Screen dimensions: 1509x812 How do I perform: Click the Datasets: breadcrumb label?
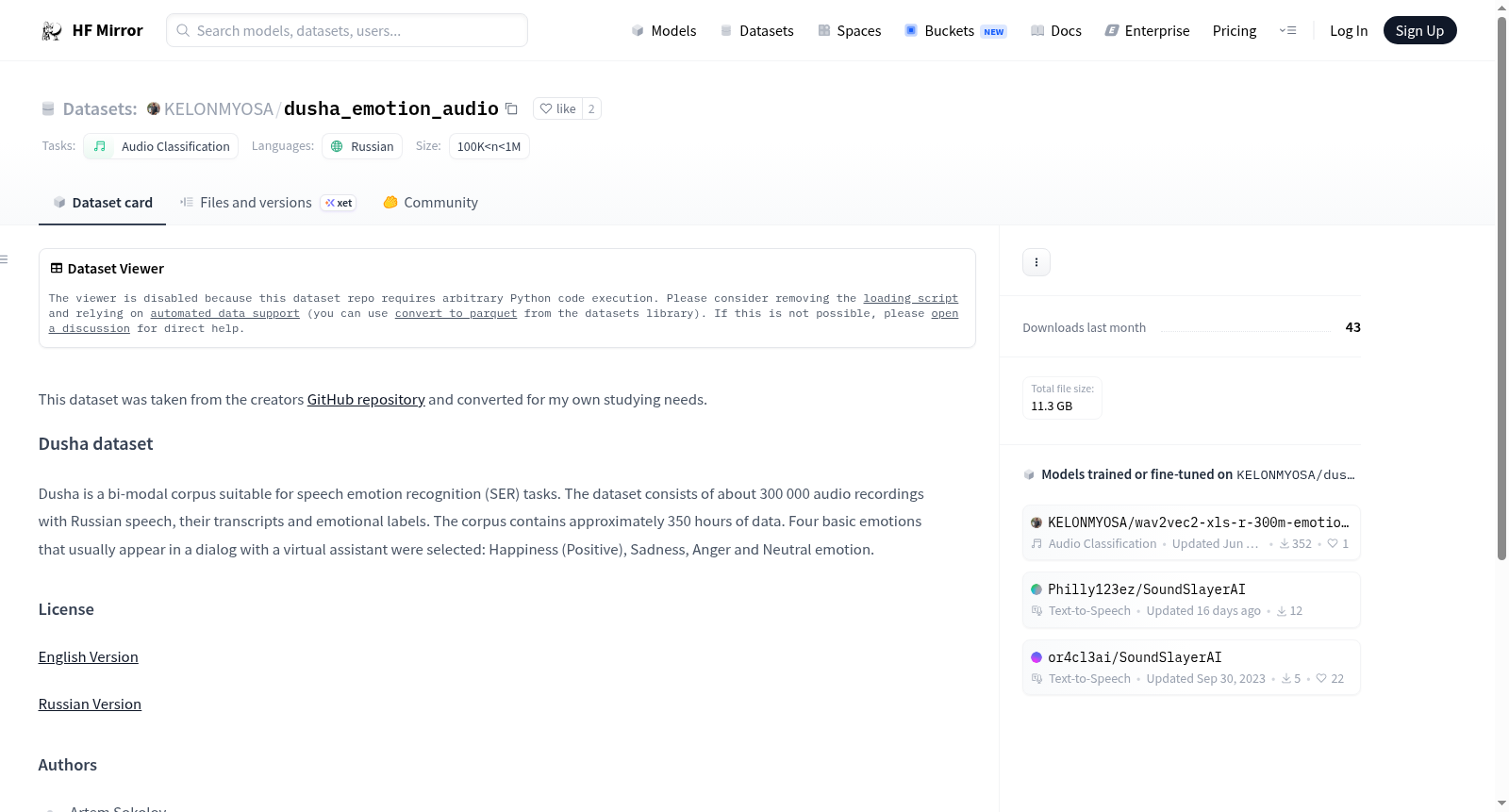click(100, 108)
